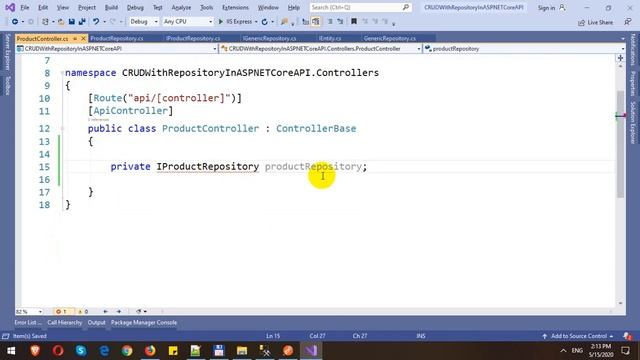Image resolution: width=640 pixels, height=360 pixels.
Task: Open Firefox from the taskbar
Action: pos(150,350)
